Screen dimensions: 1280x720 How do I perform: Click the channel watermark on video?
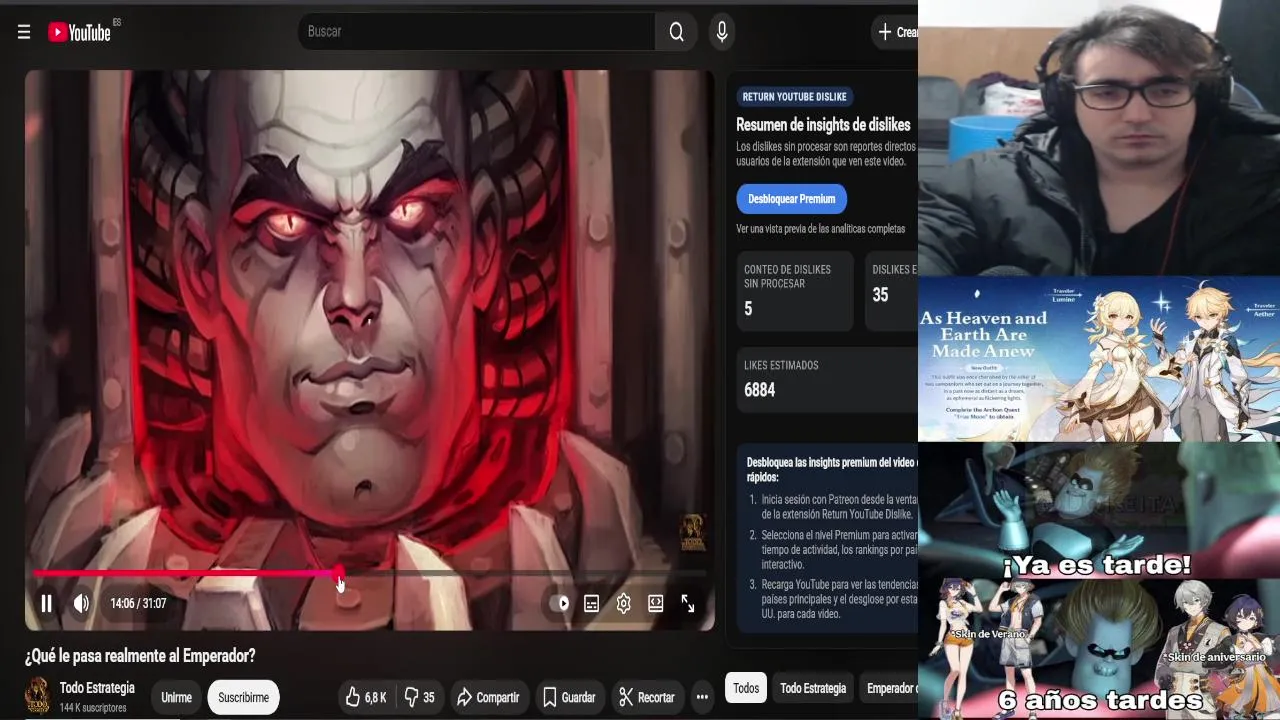coord(692,532)
